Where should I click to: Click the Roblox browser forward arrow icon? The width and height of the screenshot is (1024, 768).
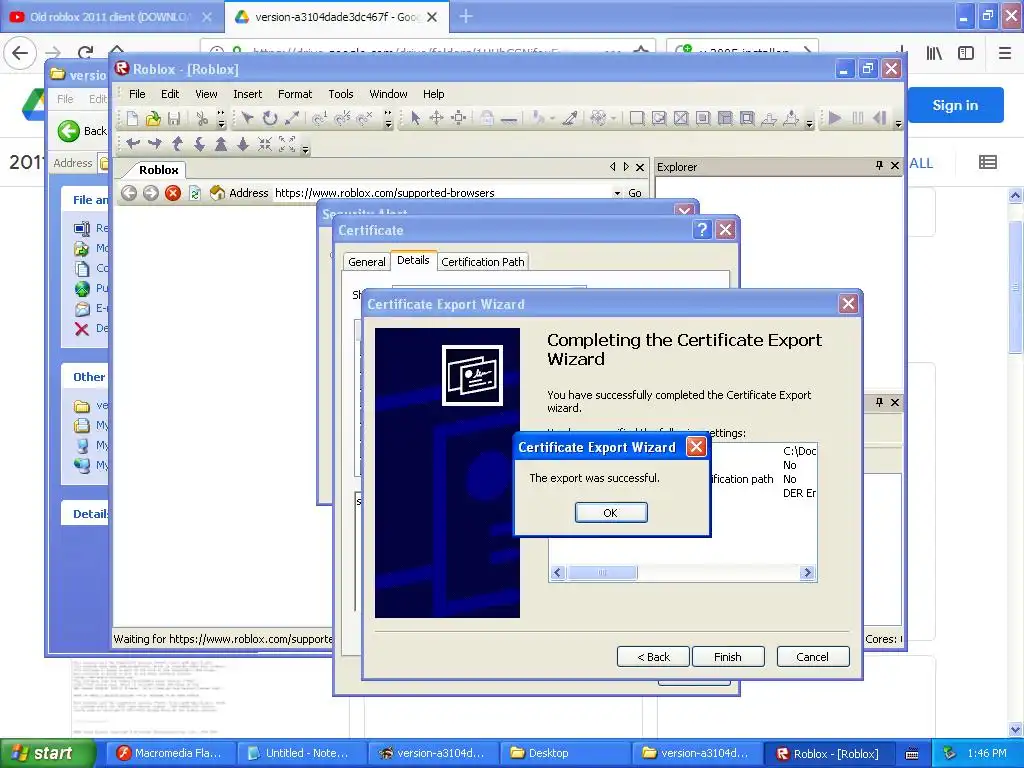(x=151, y=193)
